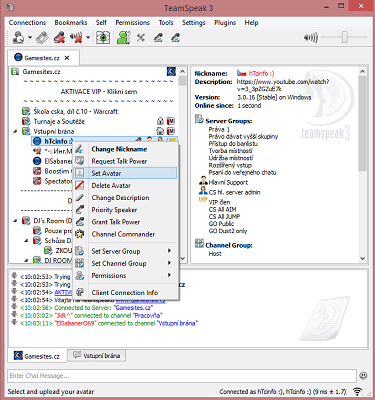Click the first pencil microphone toolbar icon
375x400 pixels.
click(158, 37)
